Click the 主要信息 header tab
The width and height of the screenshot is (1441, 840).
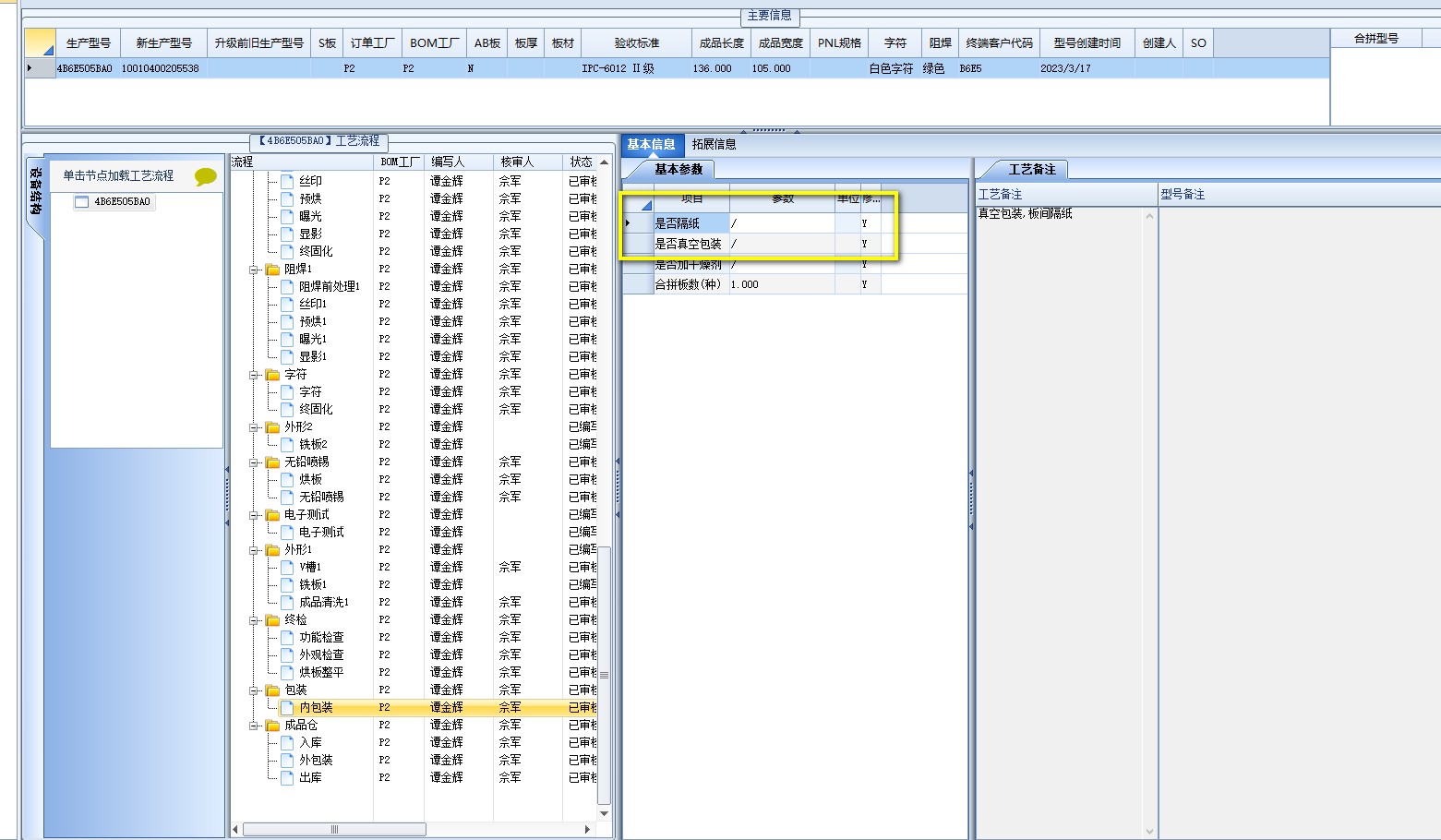pos(769,16)
